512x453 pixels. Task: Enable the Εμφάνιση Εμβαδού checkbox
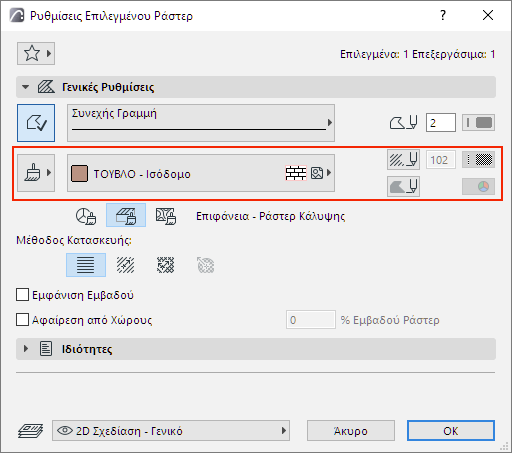pos(22,295)
